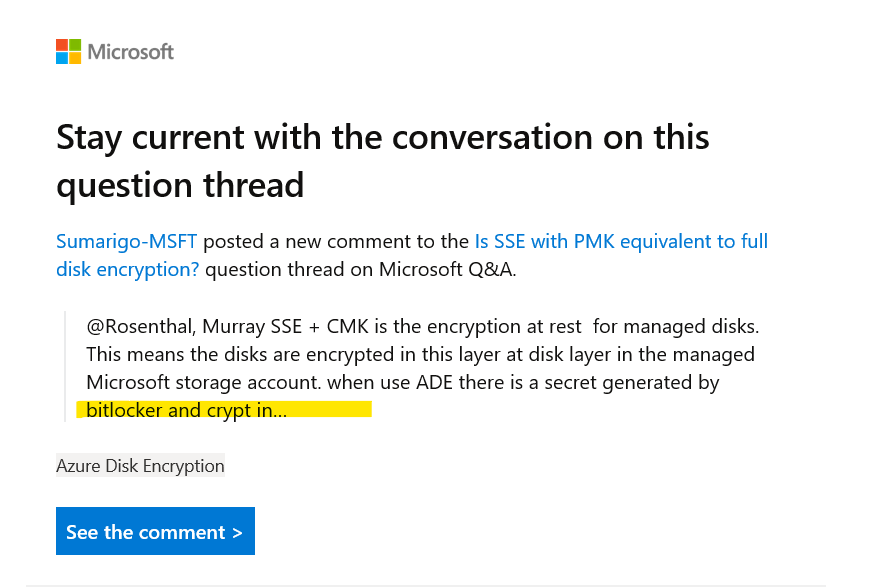Follow the 'disk encryption?' link text
This screenshot has width=883, height=587.
tap(128, 269)
